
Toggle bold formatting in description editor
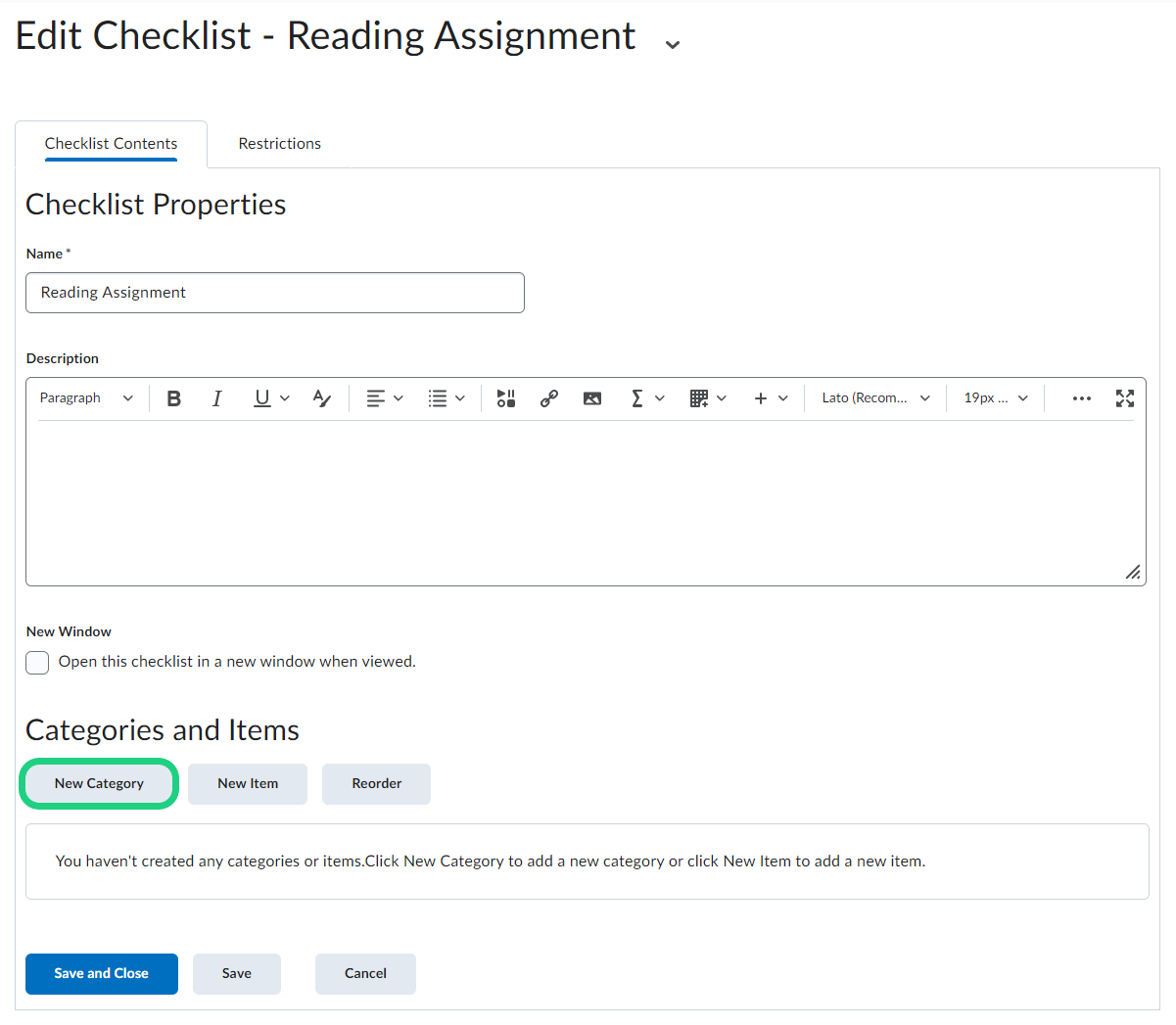[x=174, y=398]
